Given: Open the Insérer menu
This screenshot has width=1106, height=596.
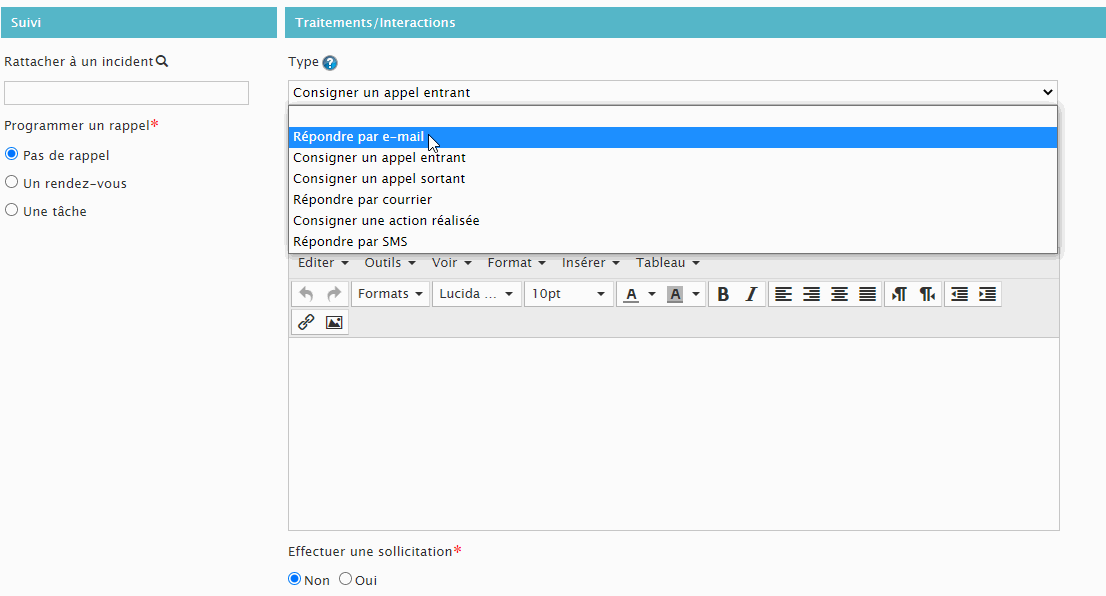Looking at the screenshot, I should click(590, 263).
